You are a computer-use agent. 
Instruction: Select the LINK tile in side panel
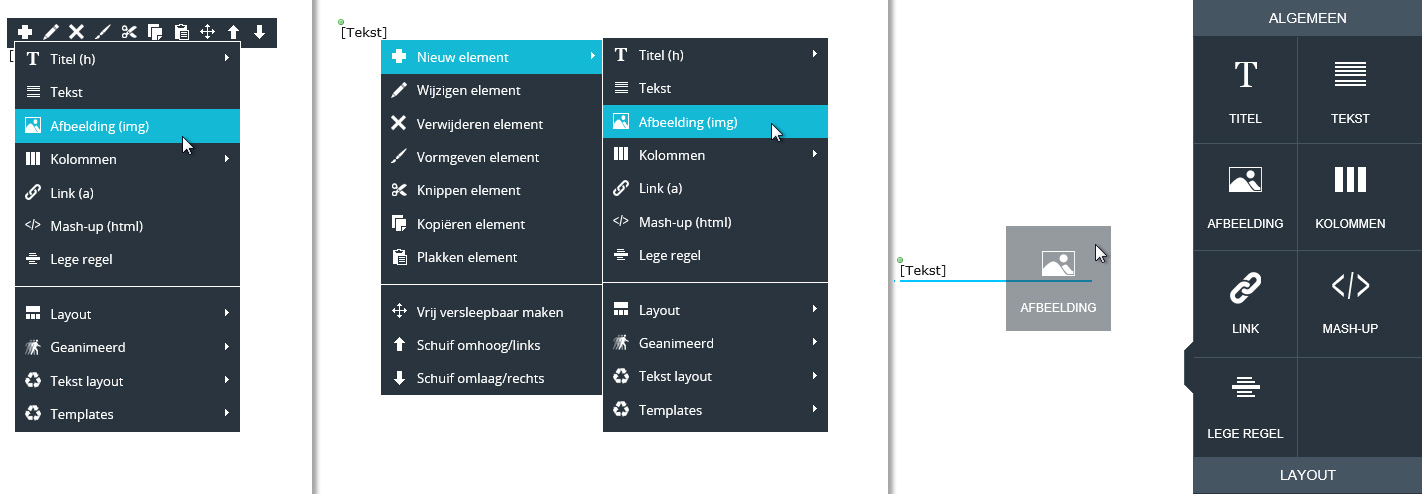(1245, 302)
